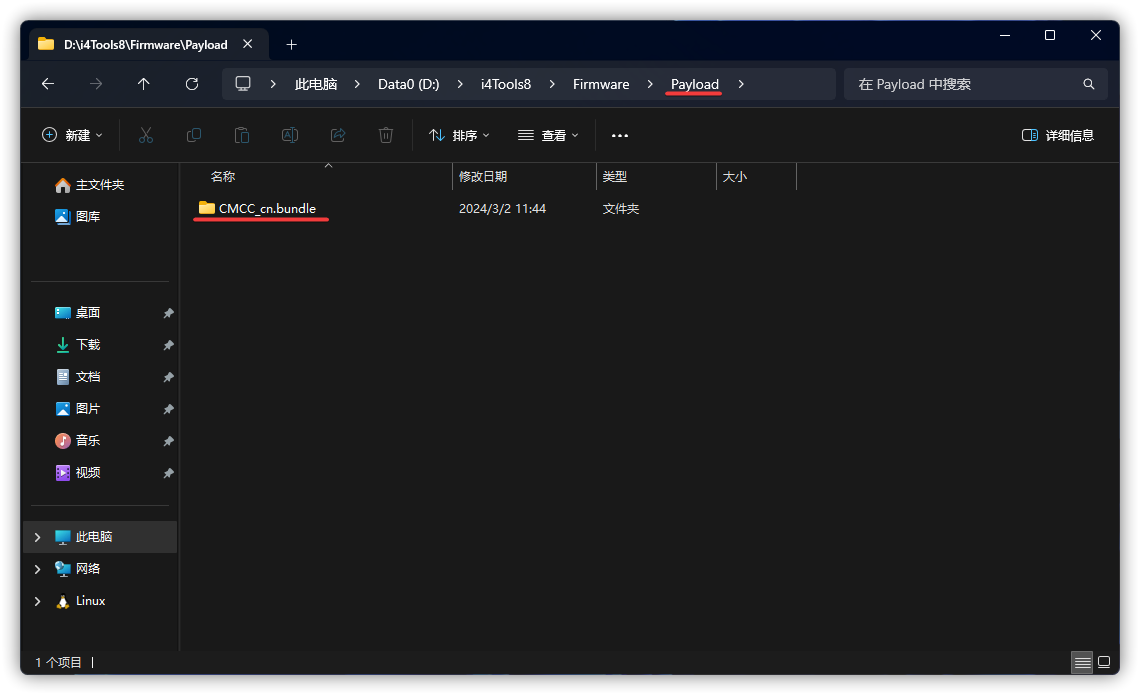This screenshot has width=1140, height=695.
Task: Click the Cut scissors icon
Action: [146, 135]
